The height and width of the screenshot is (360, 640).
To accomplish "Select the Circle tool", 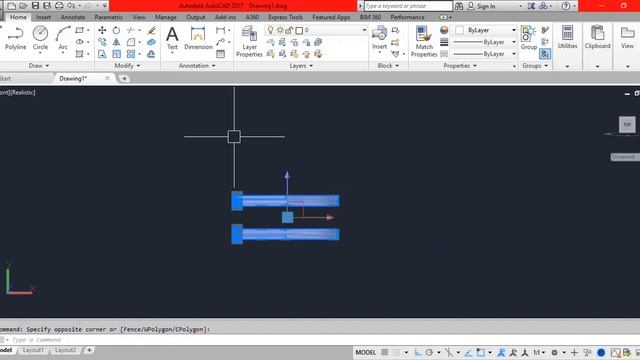I will click(x=40, y=38).
